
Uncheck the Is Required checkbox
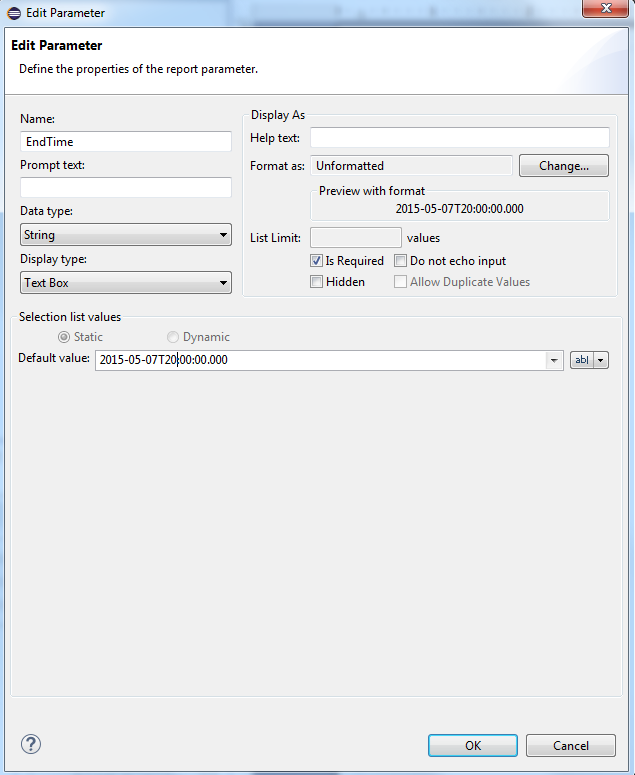317,261
